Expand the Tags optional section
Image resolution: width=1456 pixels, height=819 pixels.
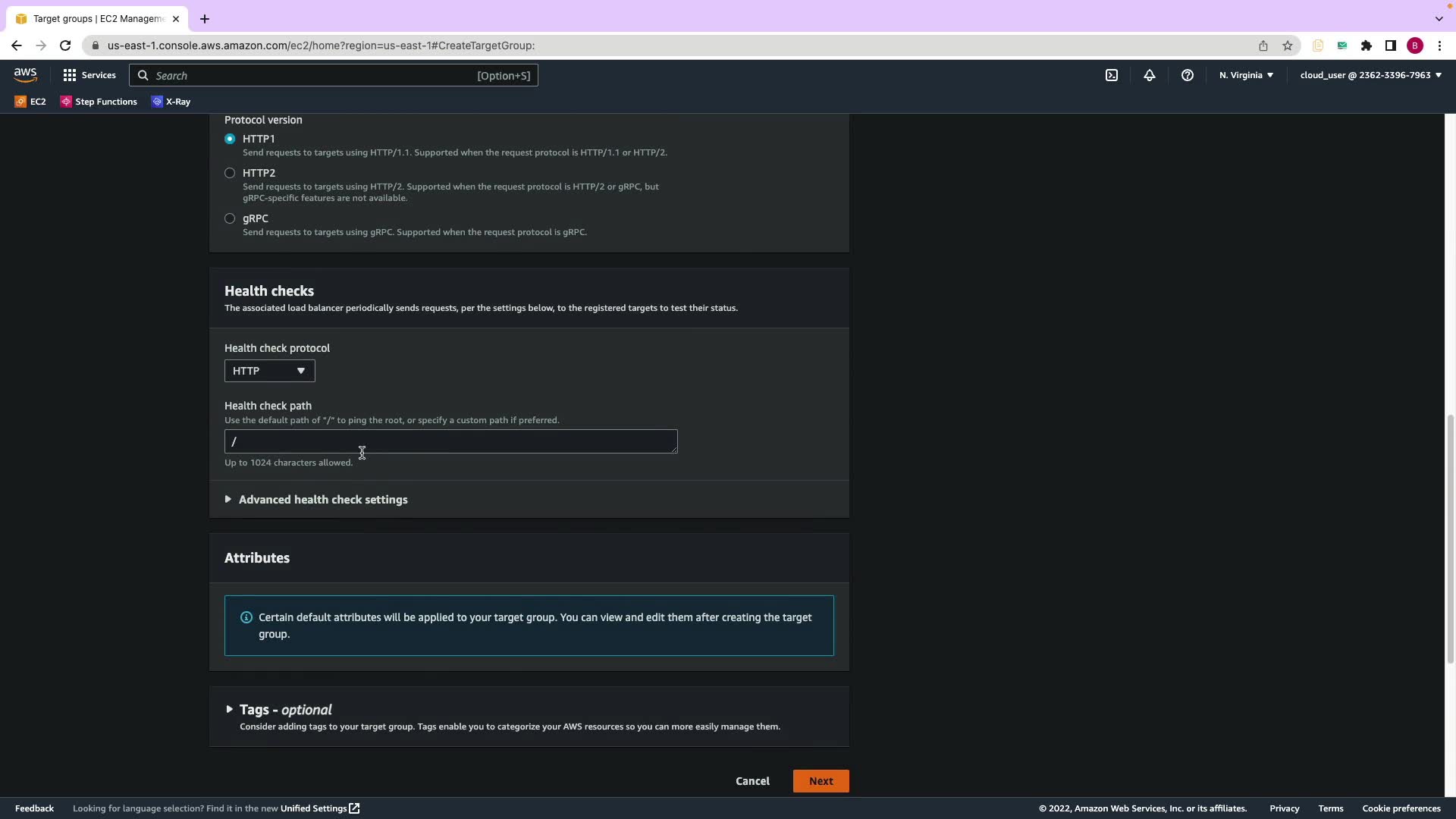coord(279,710)
